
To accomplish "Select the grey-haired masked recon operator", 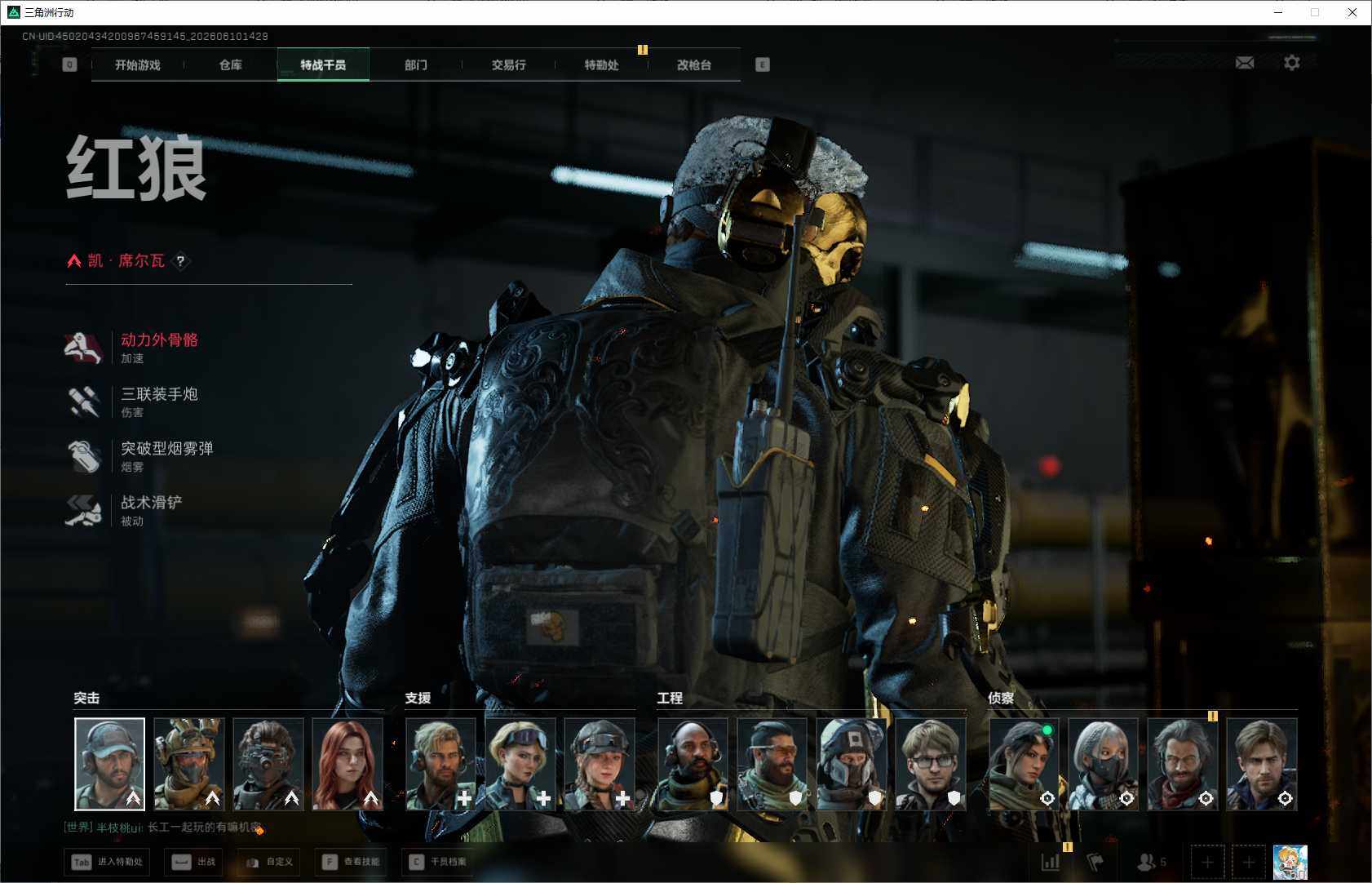I will tap(1103, 764).
